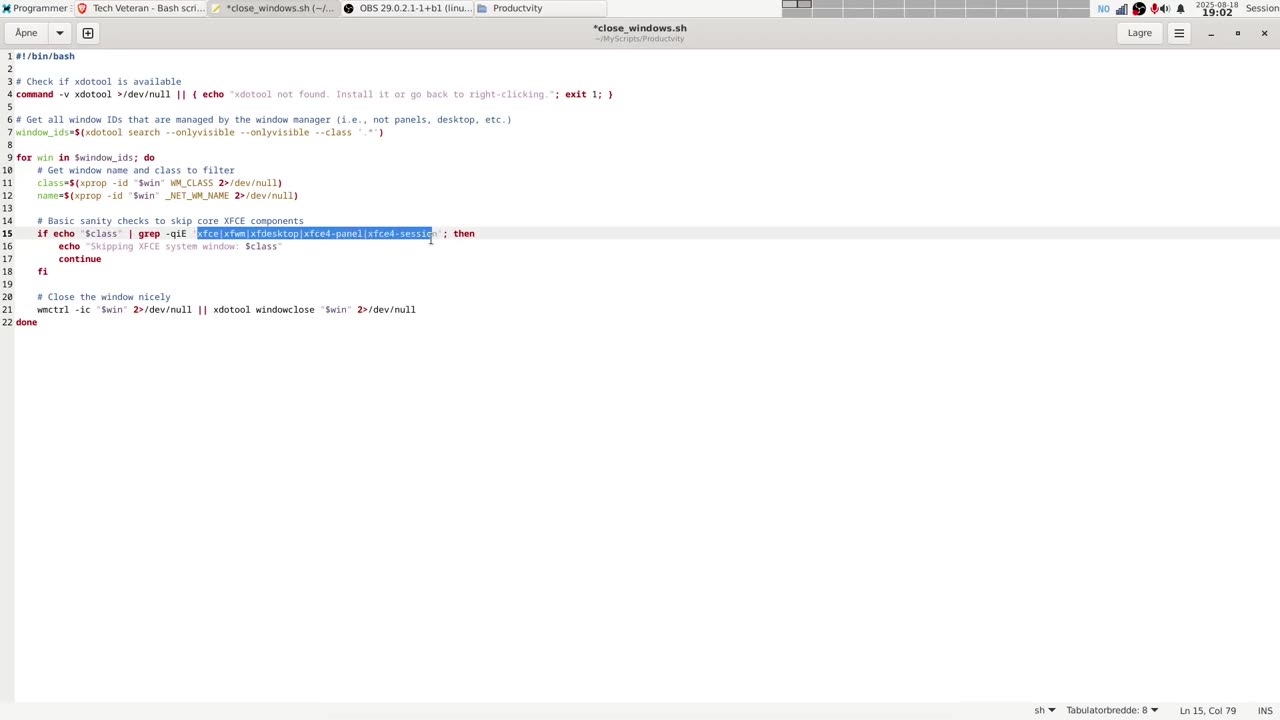1280x720 pixels.
Task: Open the network signal tray icon
Action: [x=1122, y=9]
